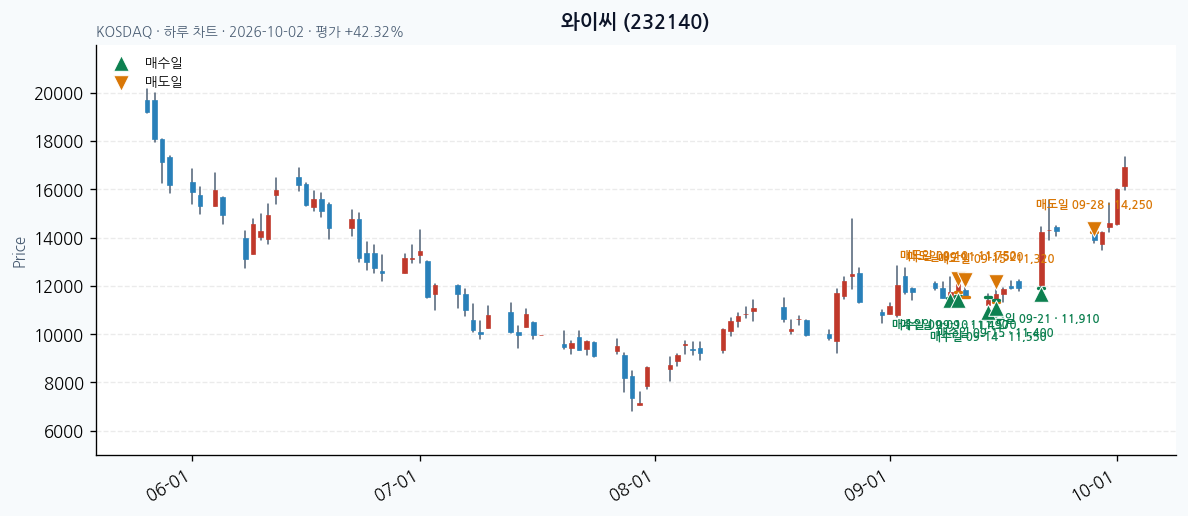Click the 매도일 legend label
Screen dimensions: 1188x516
[164, 82]
